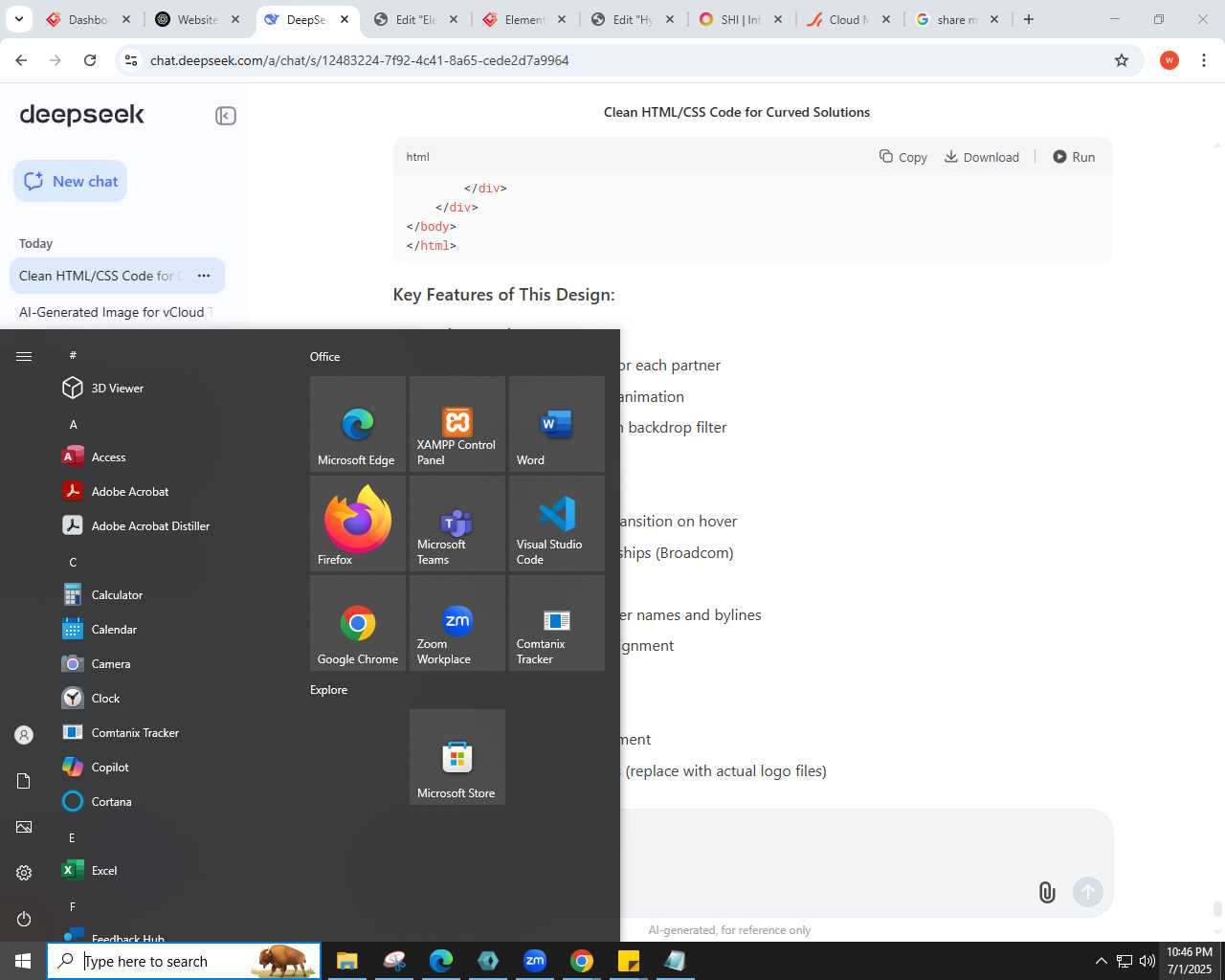Screen dimensions: 1225x980
Task: Expand the Start menu hamburger
Action: 24,356
